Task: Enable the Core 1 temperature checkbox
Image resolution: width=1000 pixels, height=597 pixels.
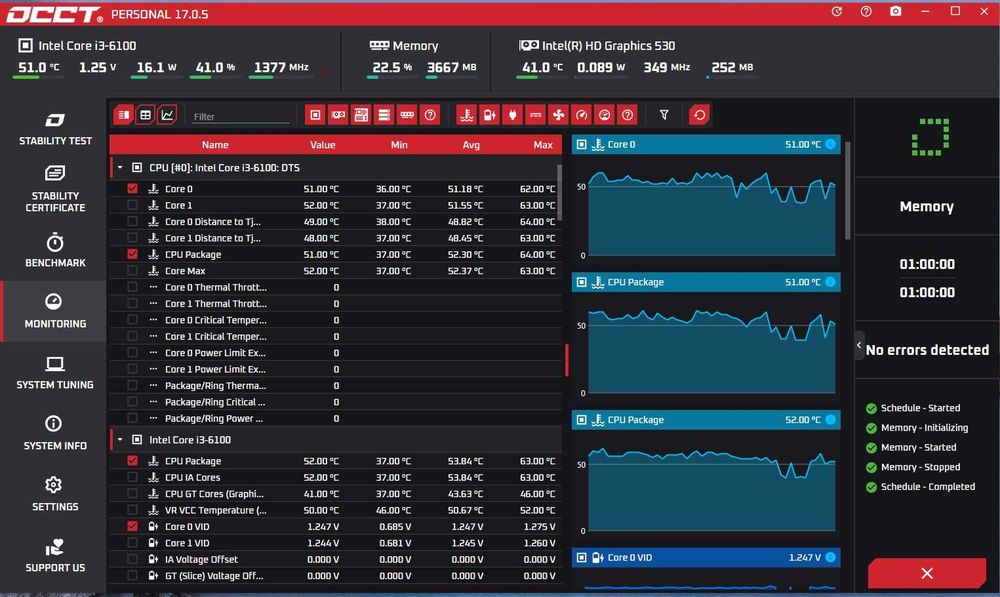Action: 132,205
